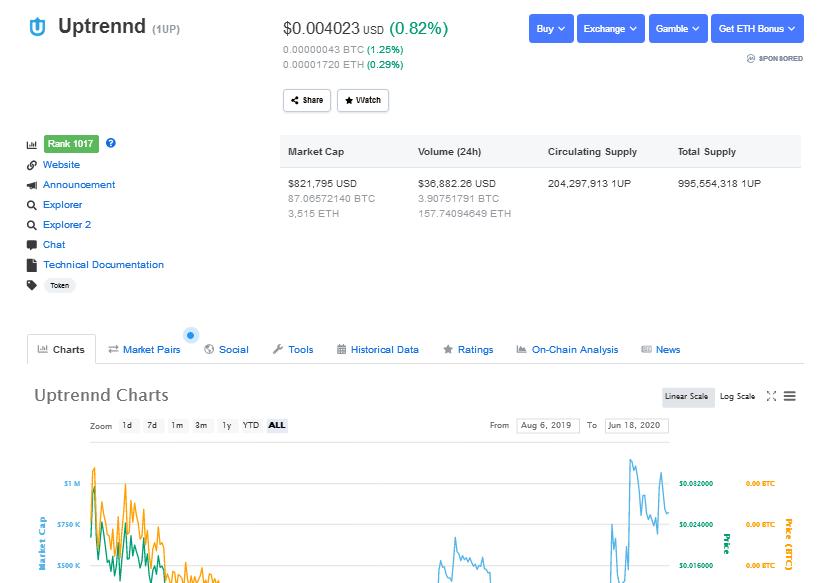Image resolution: width=822 pixels, height=583 pixels.
Task: Open fullscreen chart view icon
Action: pos(771,396)
